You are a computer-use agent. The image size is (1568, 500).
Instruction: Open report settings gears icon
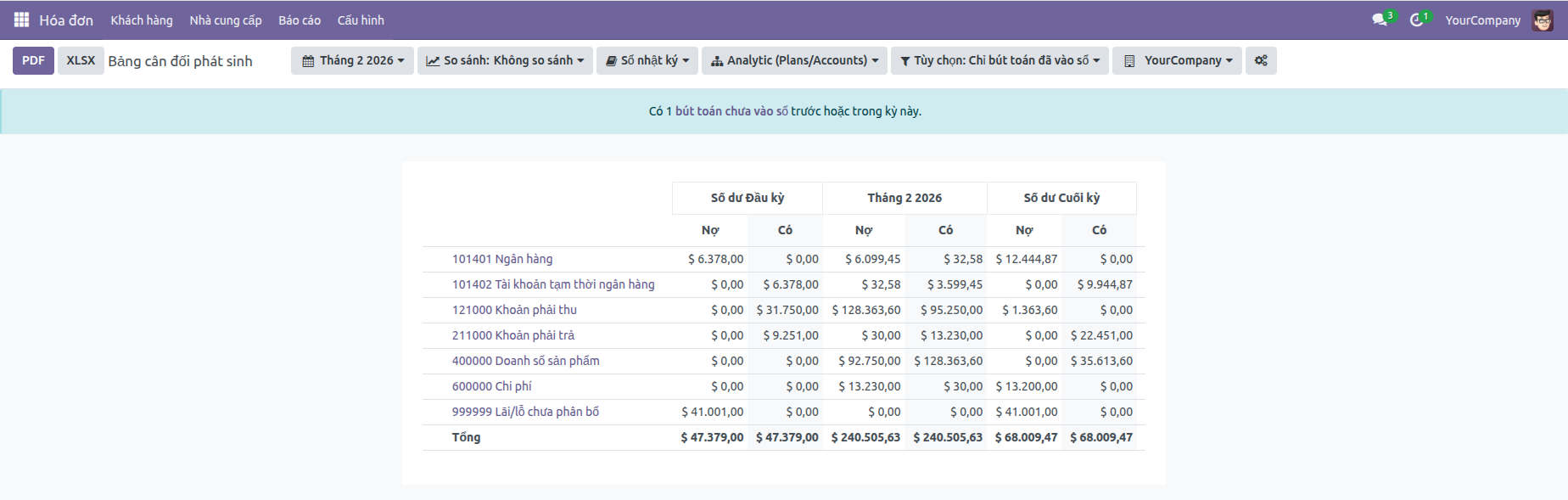point(1261,60)
